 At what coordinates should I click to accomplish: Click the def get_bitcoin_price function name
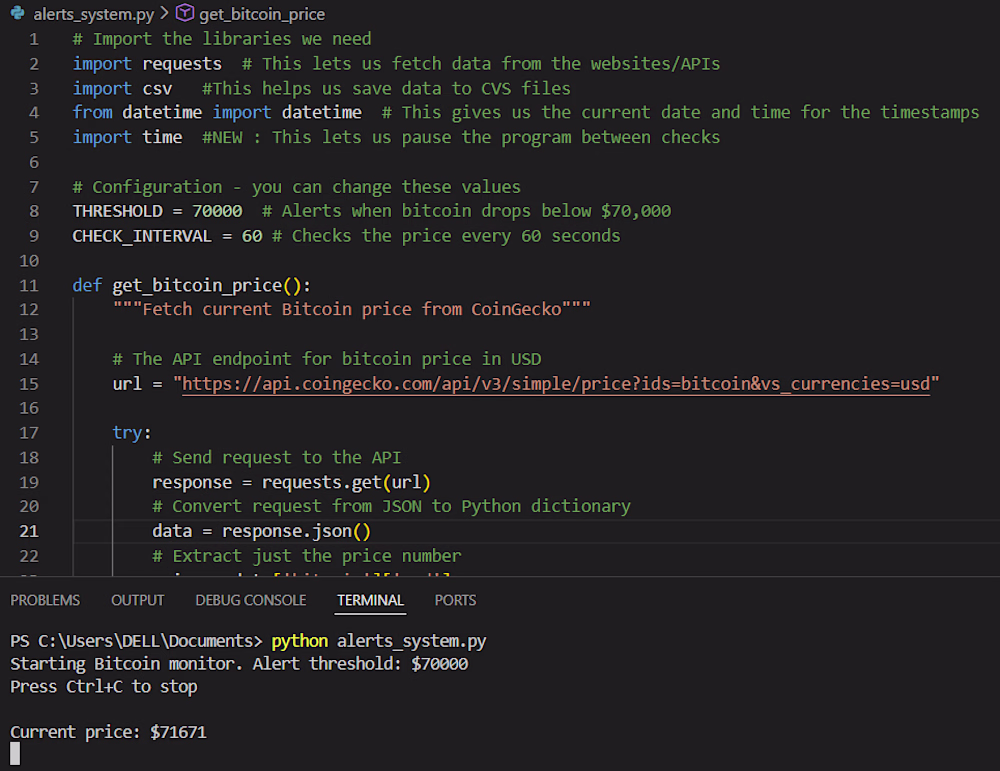click(197, 286)
